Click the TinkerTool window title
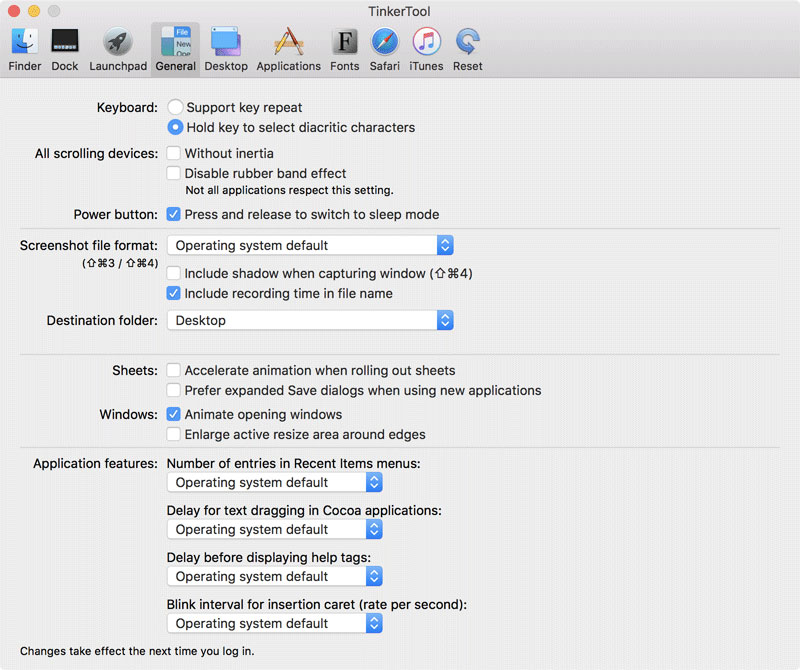 pos(399,11)
